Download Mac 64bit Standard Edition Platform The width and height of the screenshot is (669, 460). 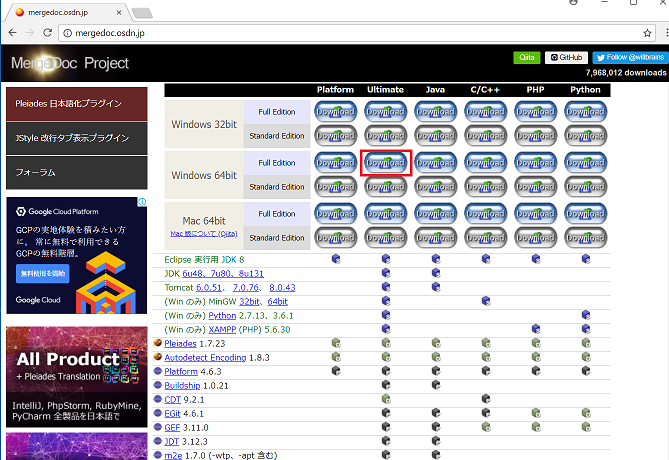(335, 238)
